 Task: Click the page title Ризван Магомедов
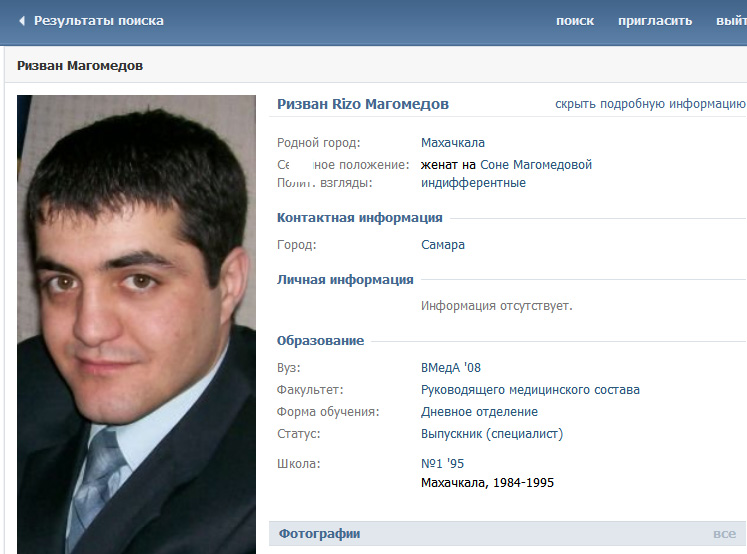[x=80, y=66]
